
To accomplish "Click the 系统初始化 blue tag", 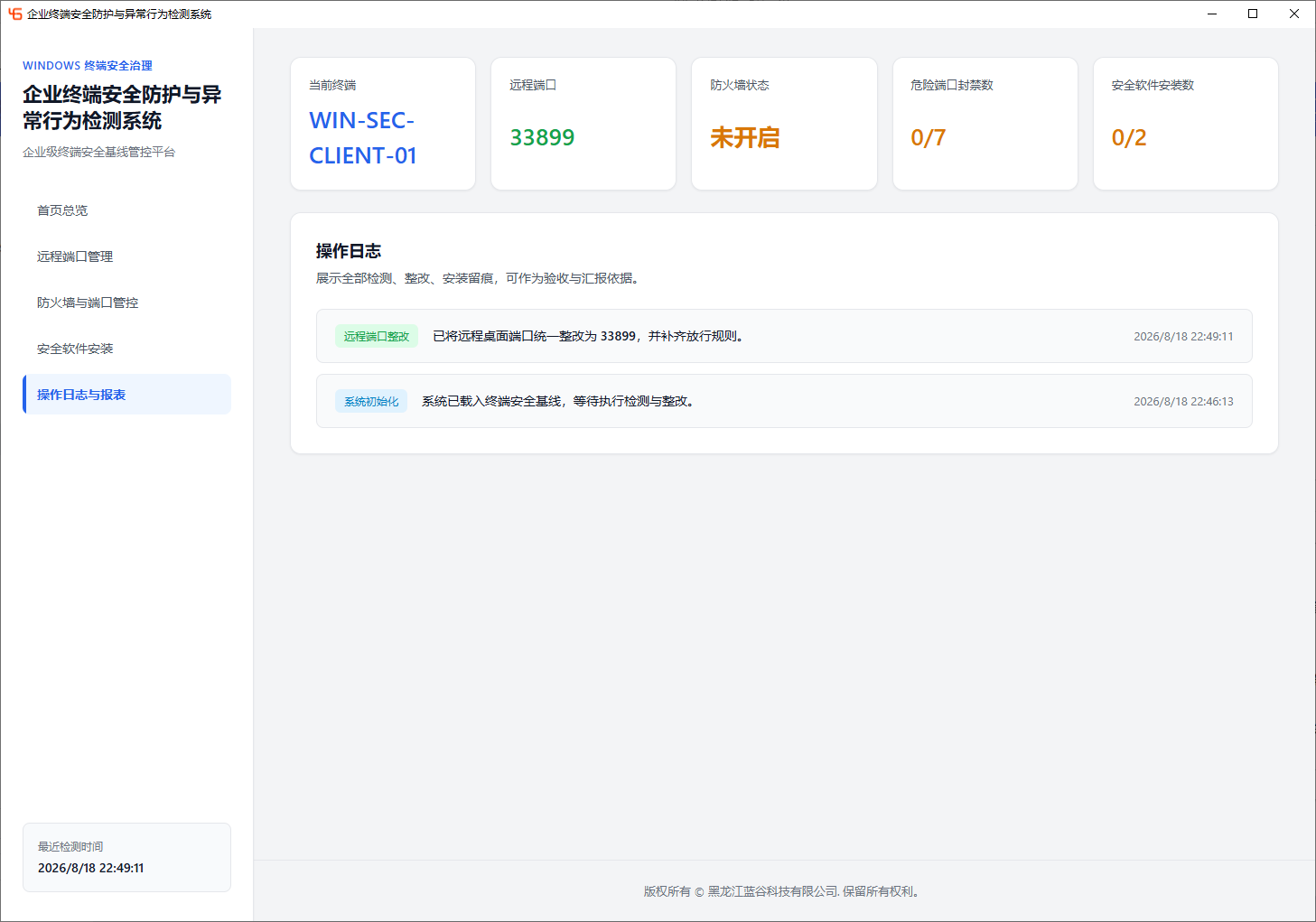I will [371, 401].
